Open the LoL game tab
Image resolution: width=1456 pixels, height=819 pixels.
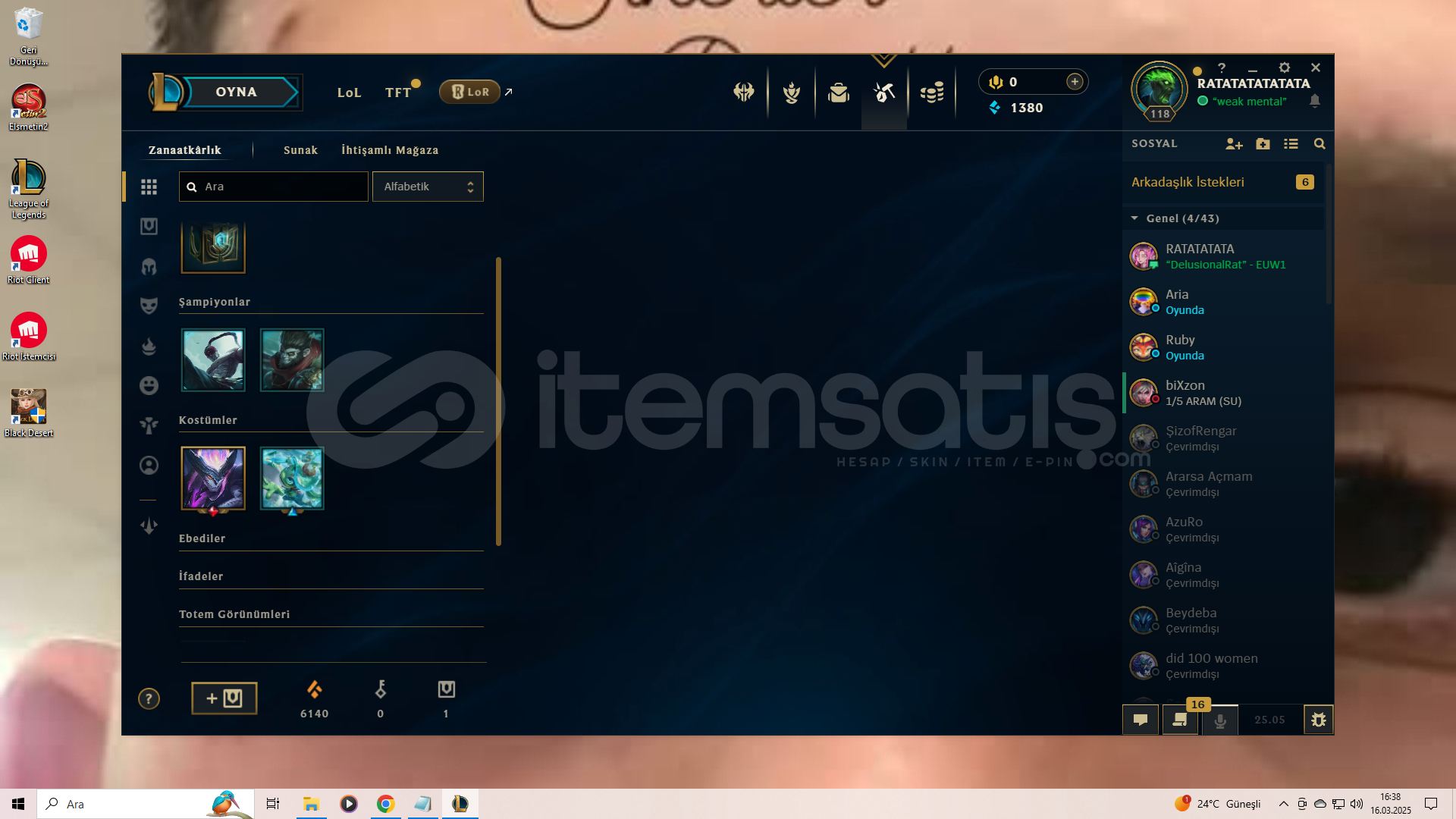(x=349, y=93)
